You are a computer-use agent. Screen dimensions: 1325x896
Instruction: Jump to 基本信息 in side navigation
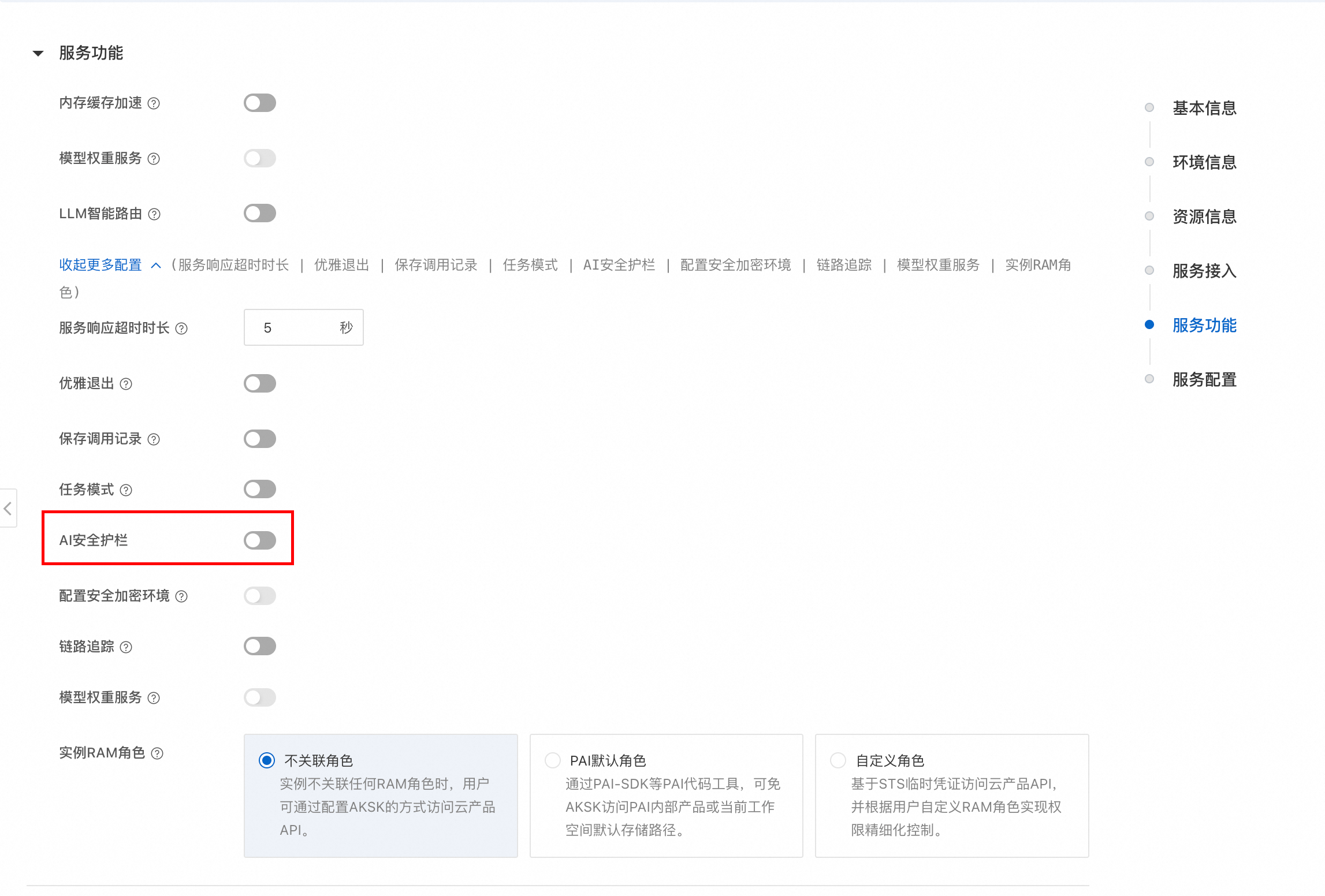click(x=1204, y=108)
